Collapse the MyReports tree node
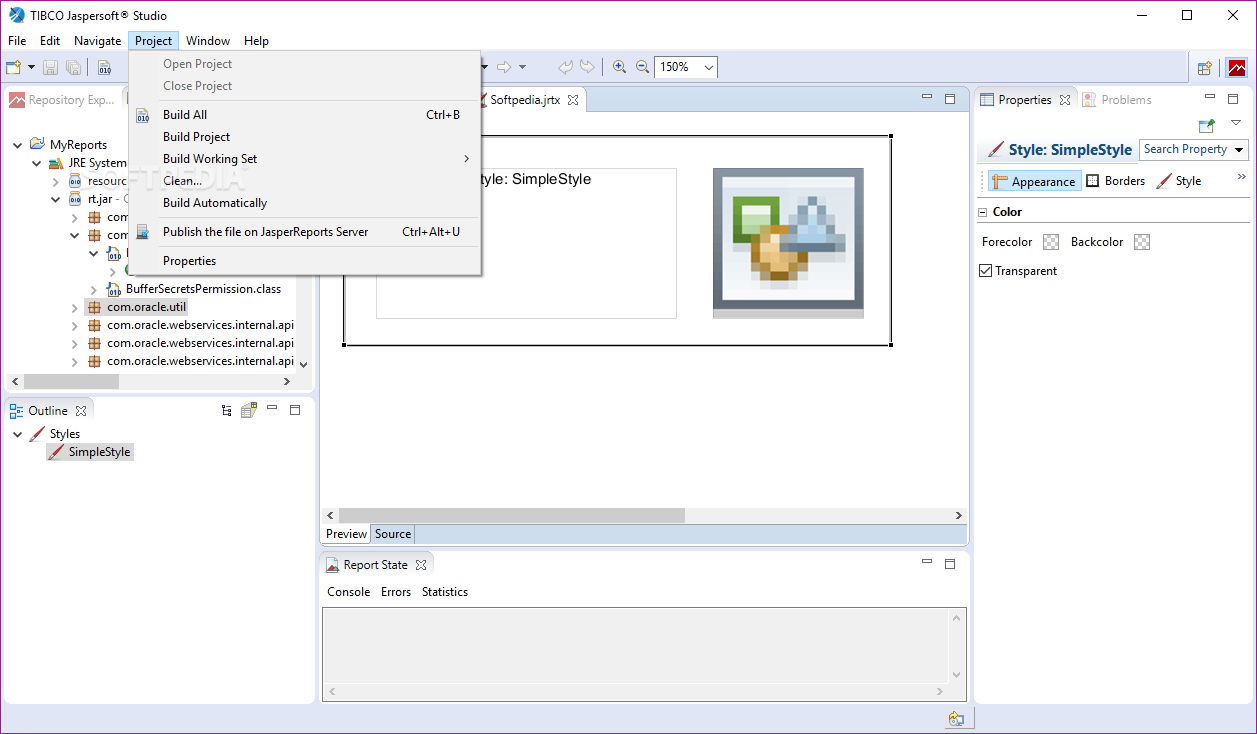This screenshot has width=1257, height=734. coord(17,145)
